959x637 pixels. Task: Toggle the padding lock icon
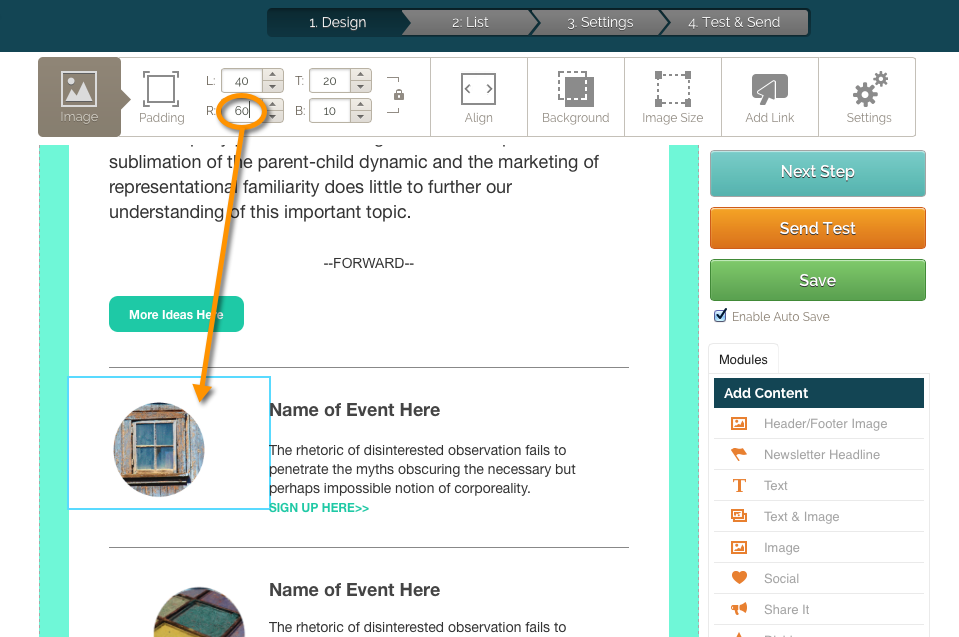[399, 95]
